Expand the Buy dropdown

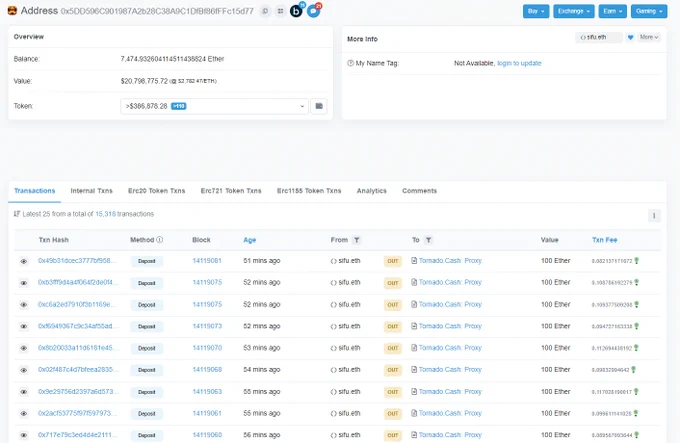click(x=536, y=11)
